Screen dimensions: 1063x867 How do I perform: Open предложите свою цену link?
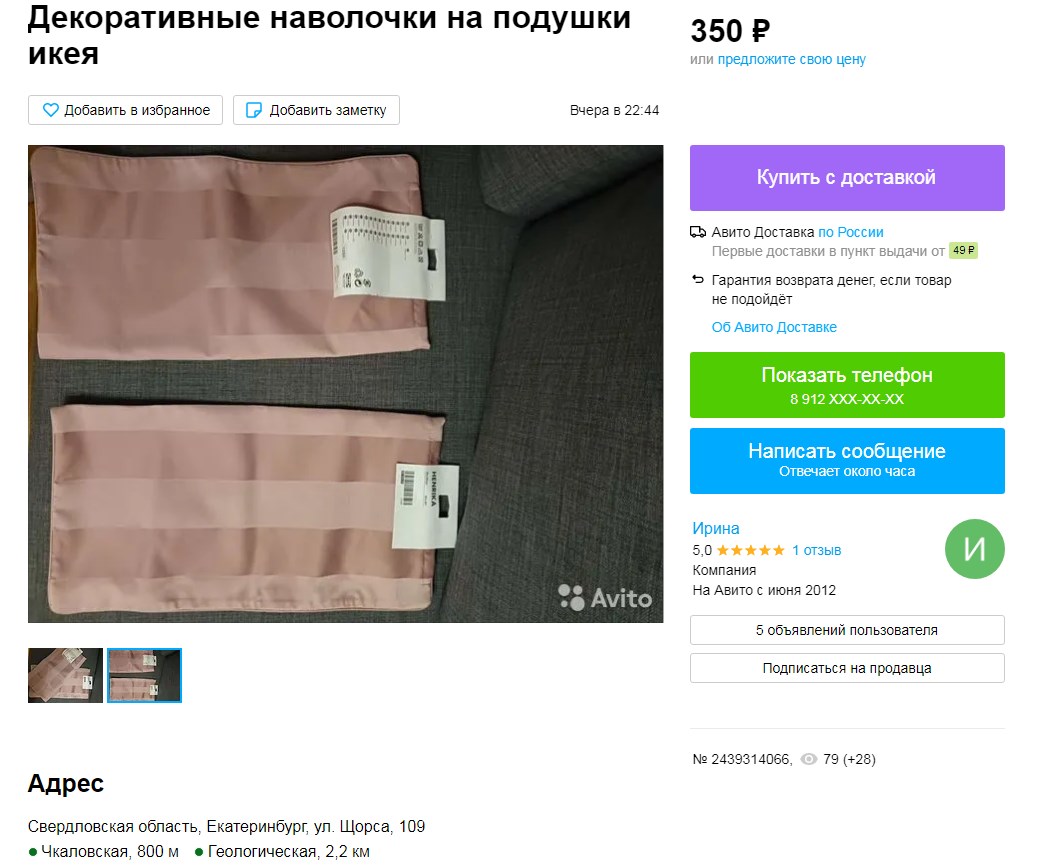click(791, 59)
